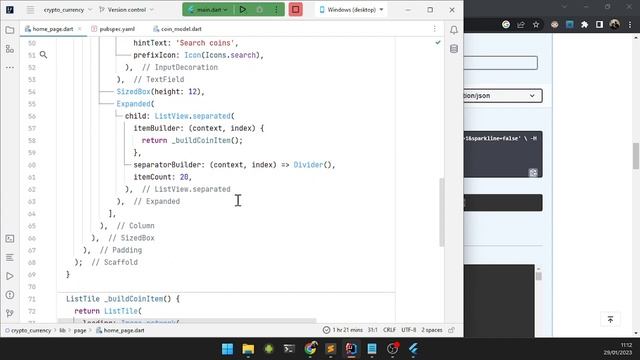The width and height of the screenshot is (640, 360).
Task: Stop the running app with the red square
Action: click(296, 9)
